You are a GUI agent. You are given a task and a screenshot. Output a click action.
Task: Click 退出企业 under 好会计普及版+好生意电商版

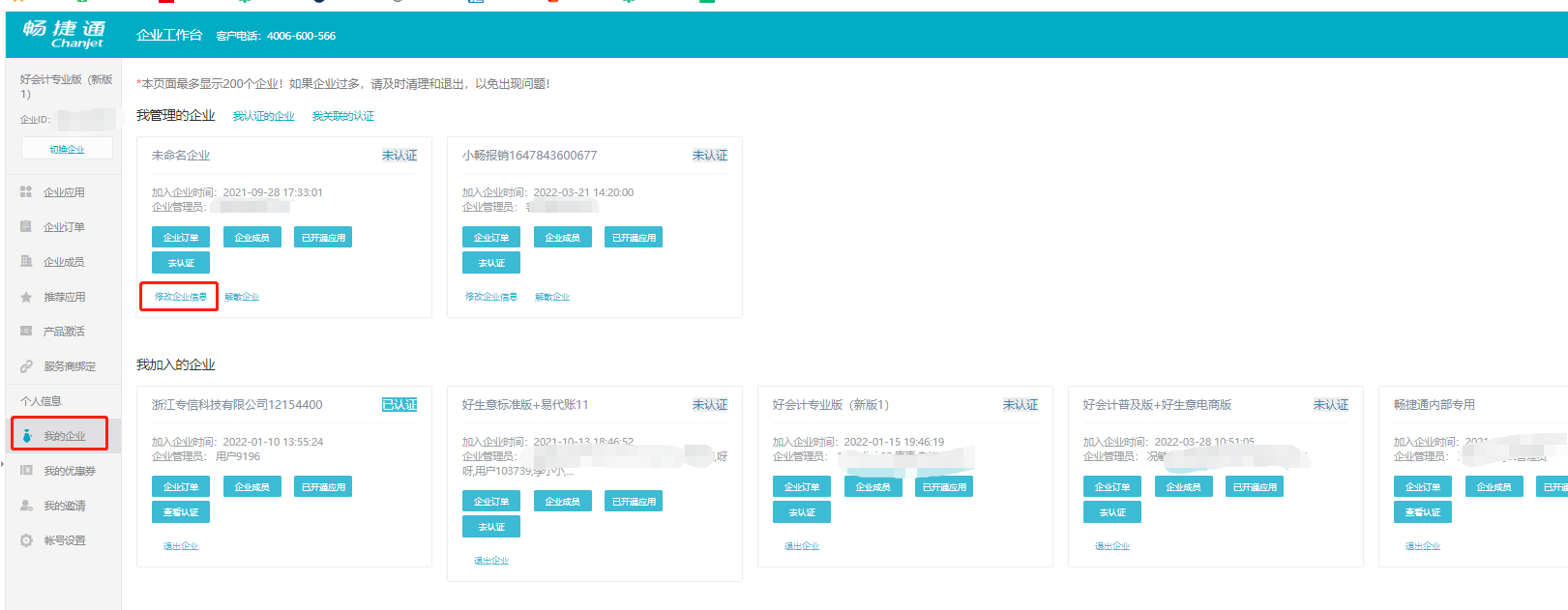point(1111,546)
